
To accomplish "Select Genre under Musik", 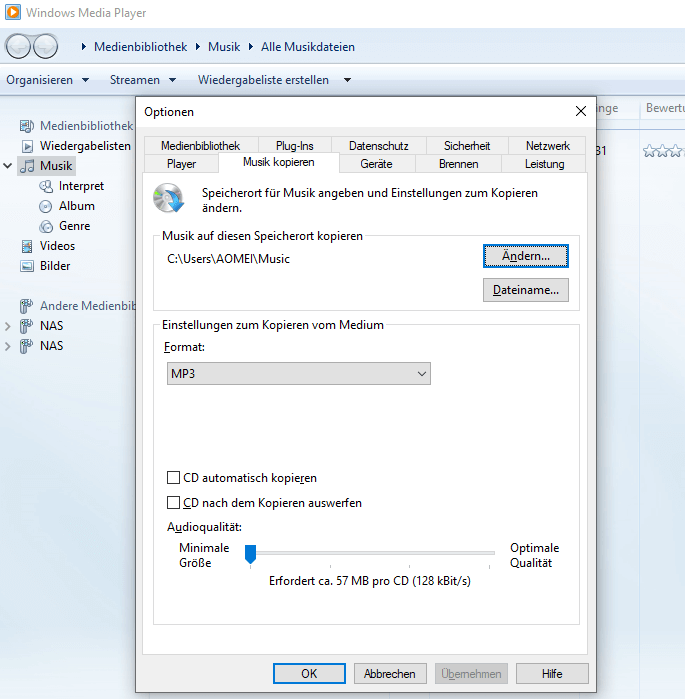I will (74, 226).
